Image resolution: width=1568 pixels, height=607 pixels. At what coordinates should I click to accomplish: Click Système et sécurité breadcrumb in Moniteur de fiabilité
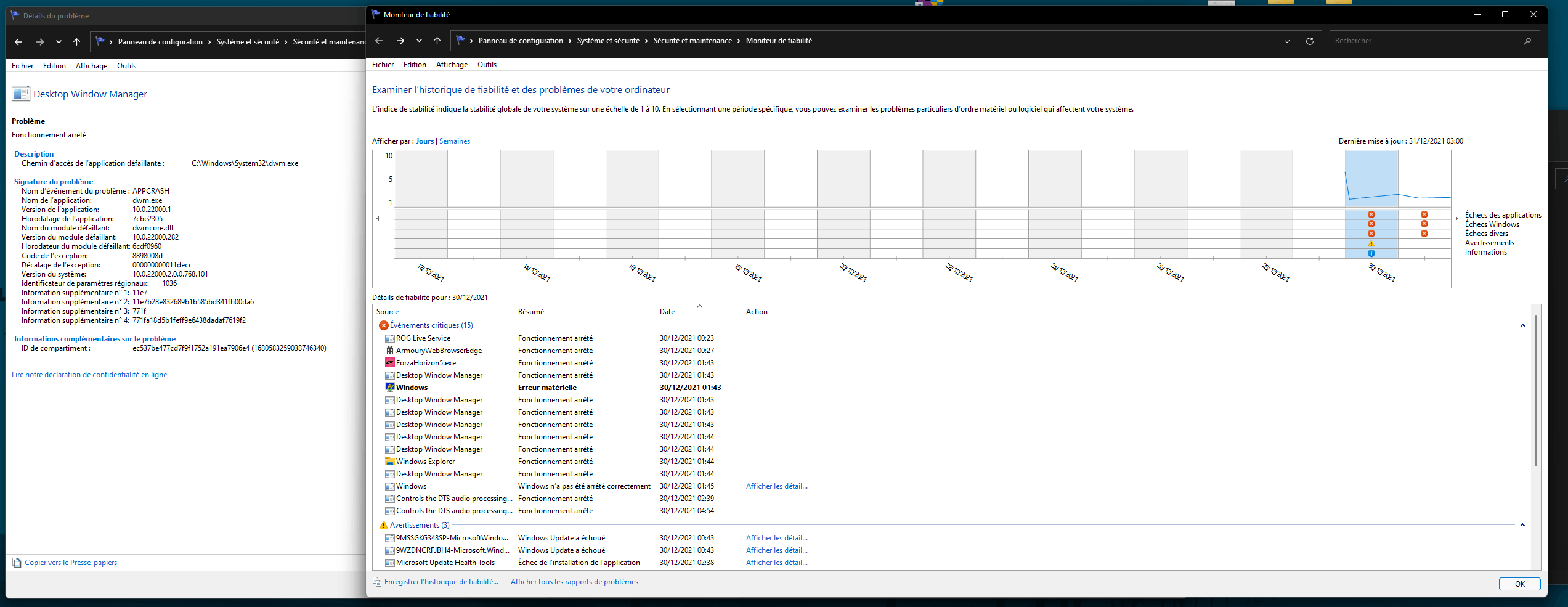click(x=608, y=41)
